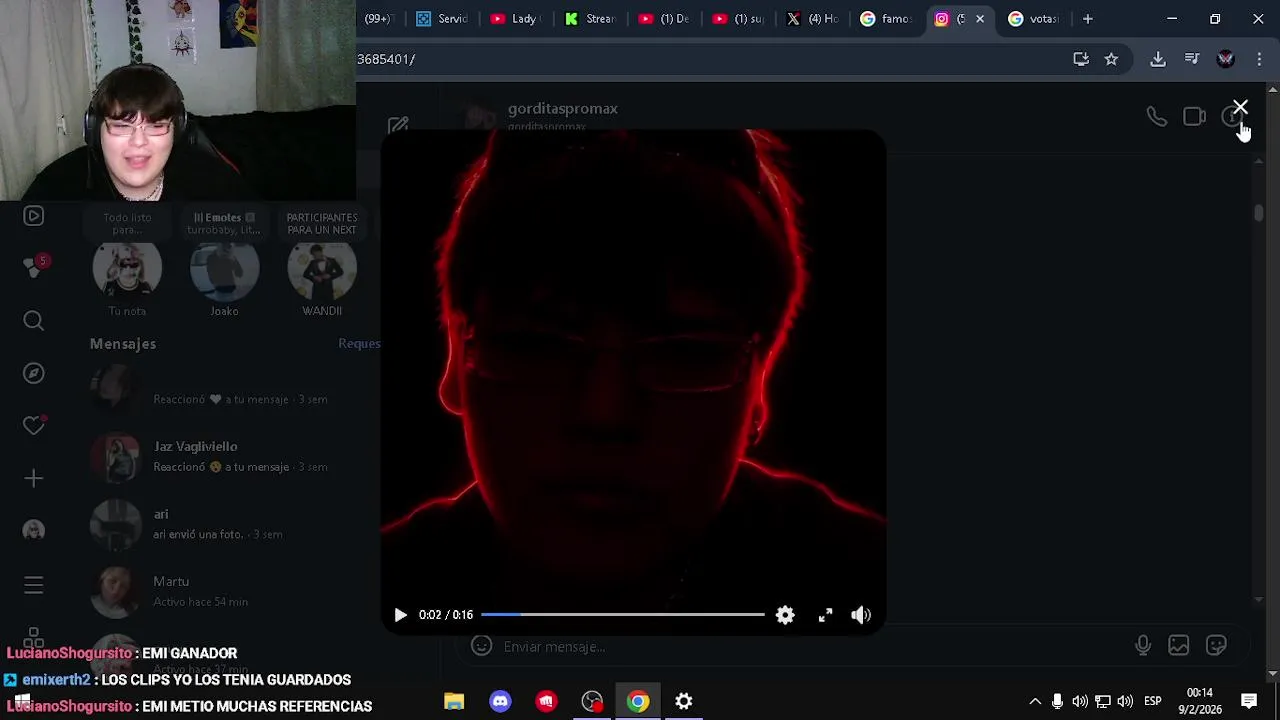This screenshot has height=720, width=1280.
Task: Start a video call with gorditaspromax
Action: 1194,117
